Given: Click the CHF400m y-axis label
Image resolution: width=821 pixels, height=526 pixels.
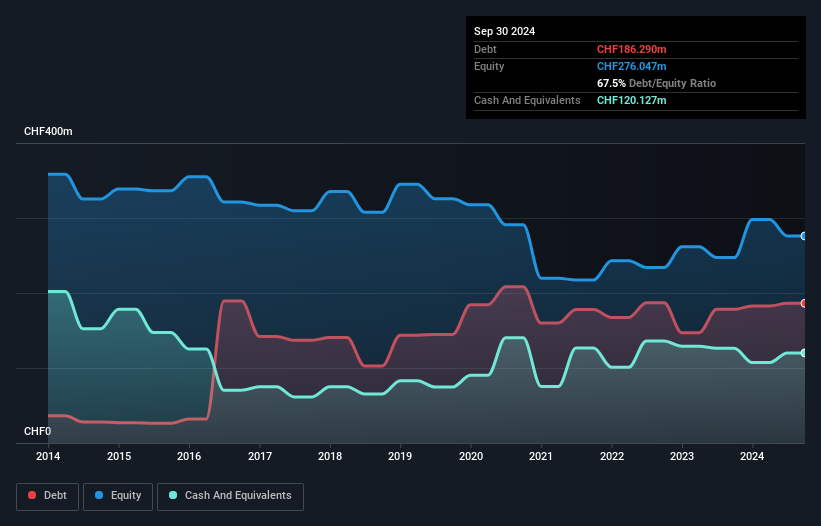Looking at the screenshot, I should [x=48, y=131].
